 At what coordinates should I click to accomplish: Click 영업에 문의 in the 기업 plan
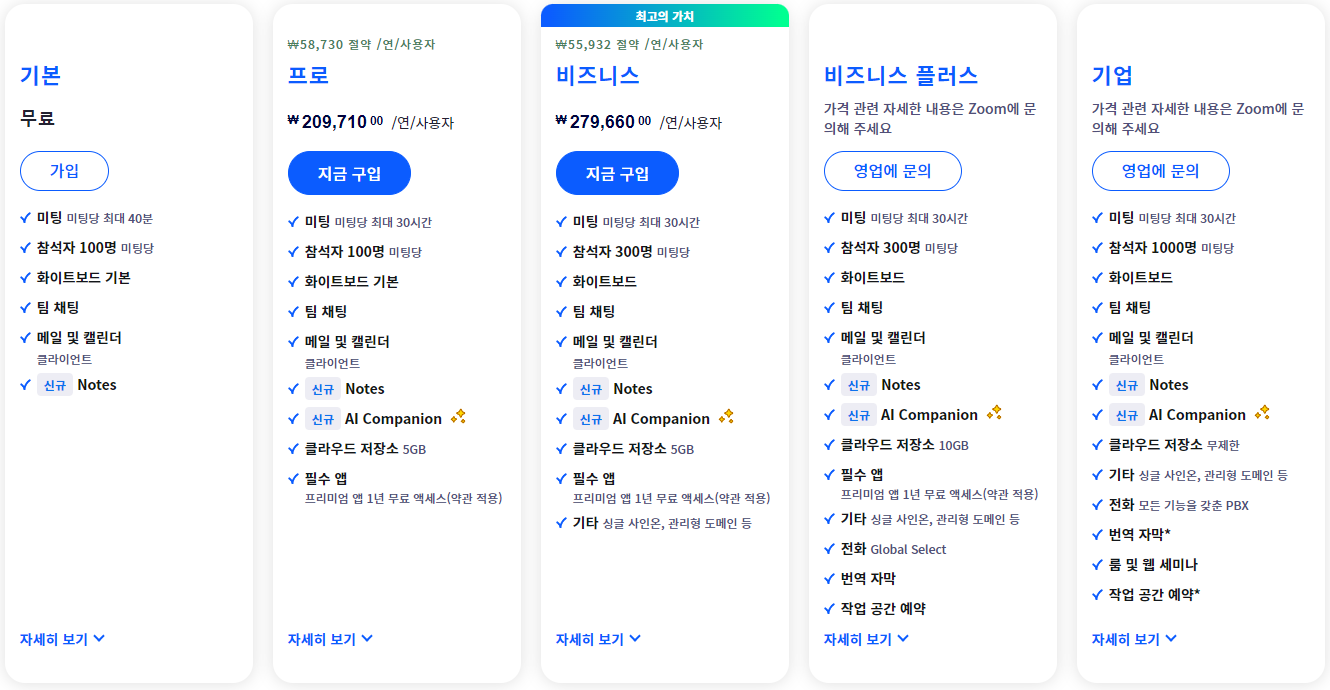tap(1160, 171)
